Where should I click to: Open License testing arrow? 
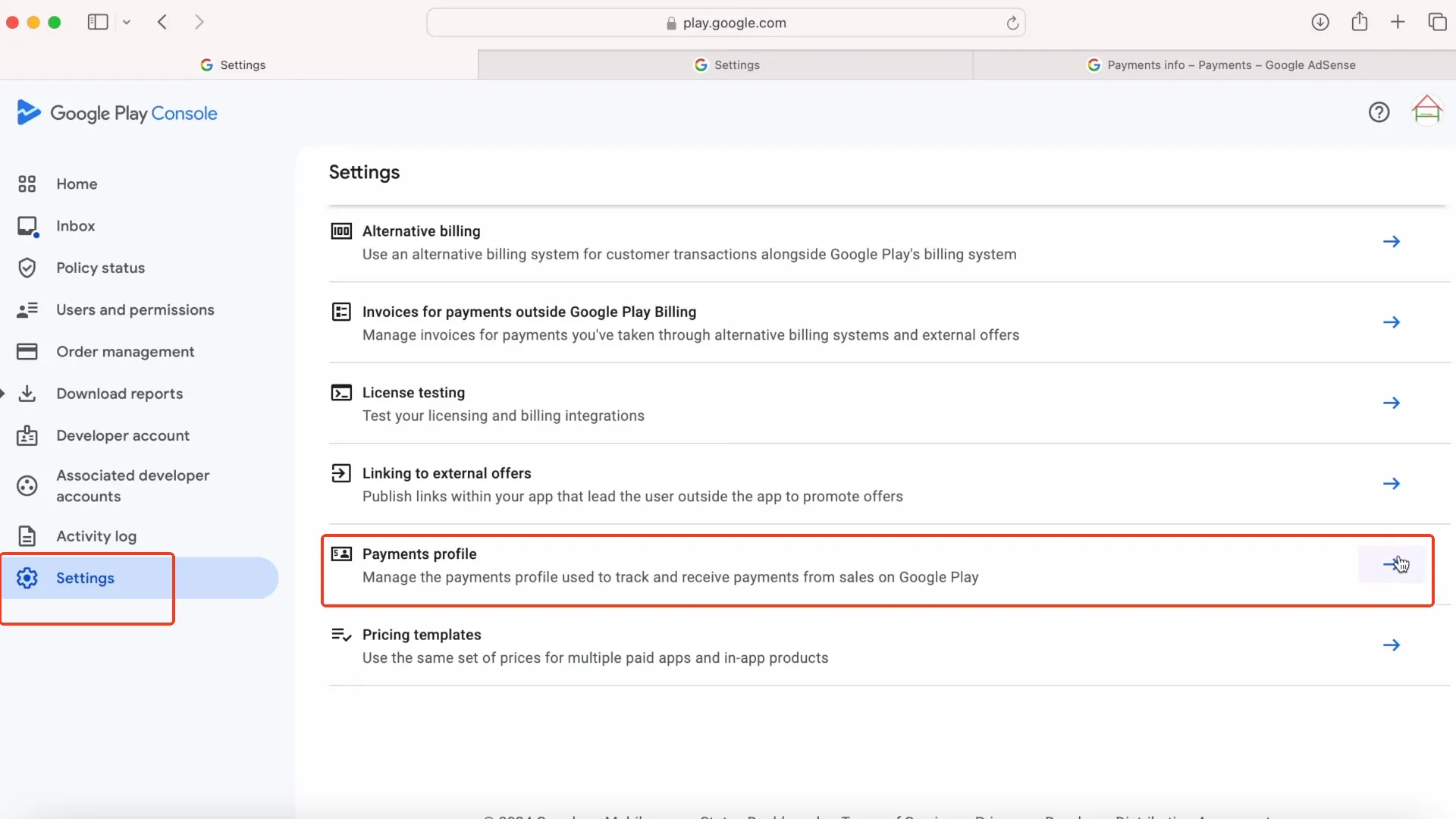tap(1392, 403)
